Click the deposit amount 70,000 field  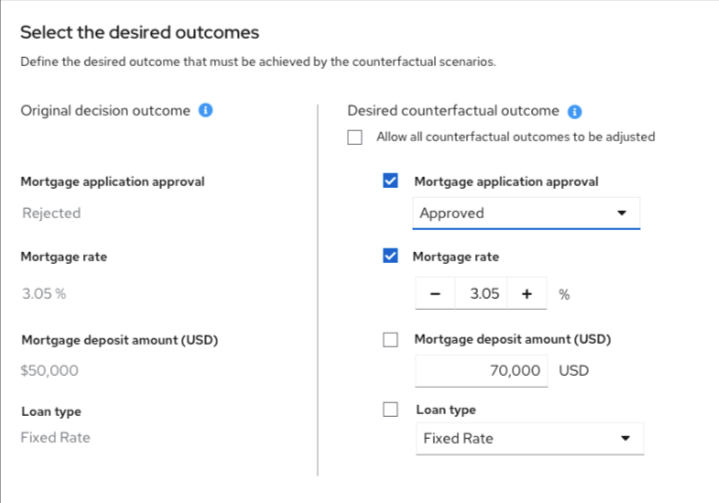pyautogui.click(x=482, y=371)
